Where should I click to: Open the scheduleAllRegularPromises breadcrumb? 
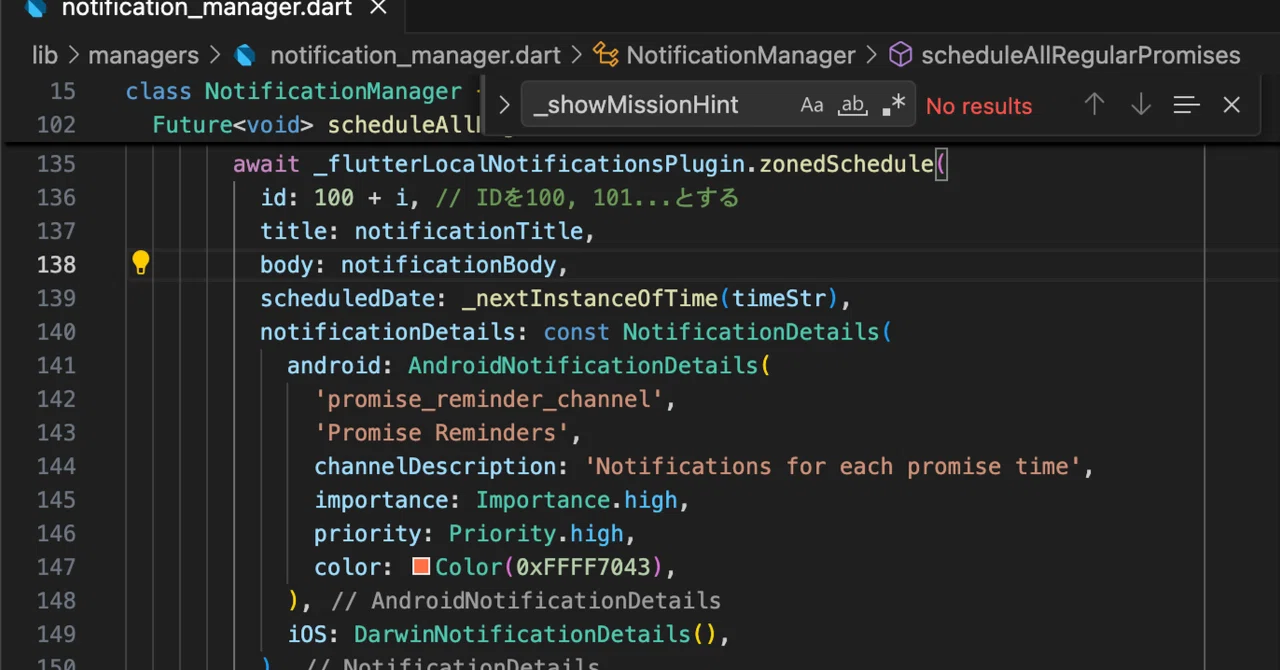(x=1080, y=55)
